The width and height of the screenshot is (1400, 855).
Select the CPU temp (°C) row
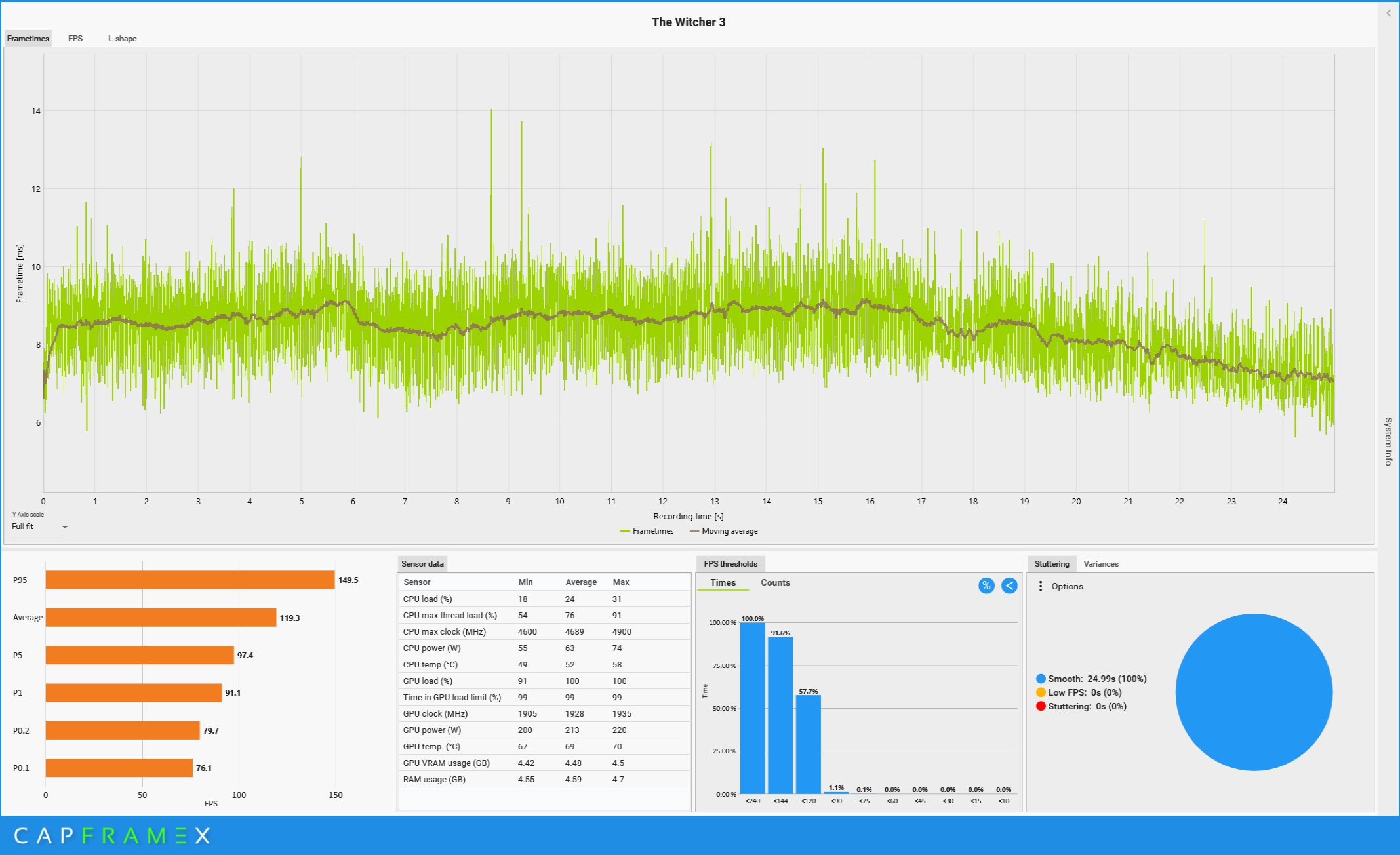click(544, 665)
